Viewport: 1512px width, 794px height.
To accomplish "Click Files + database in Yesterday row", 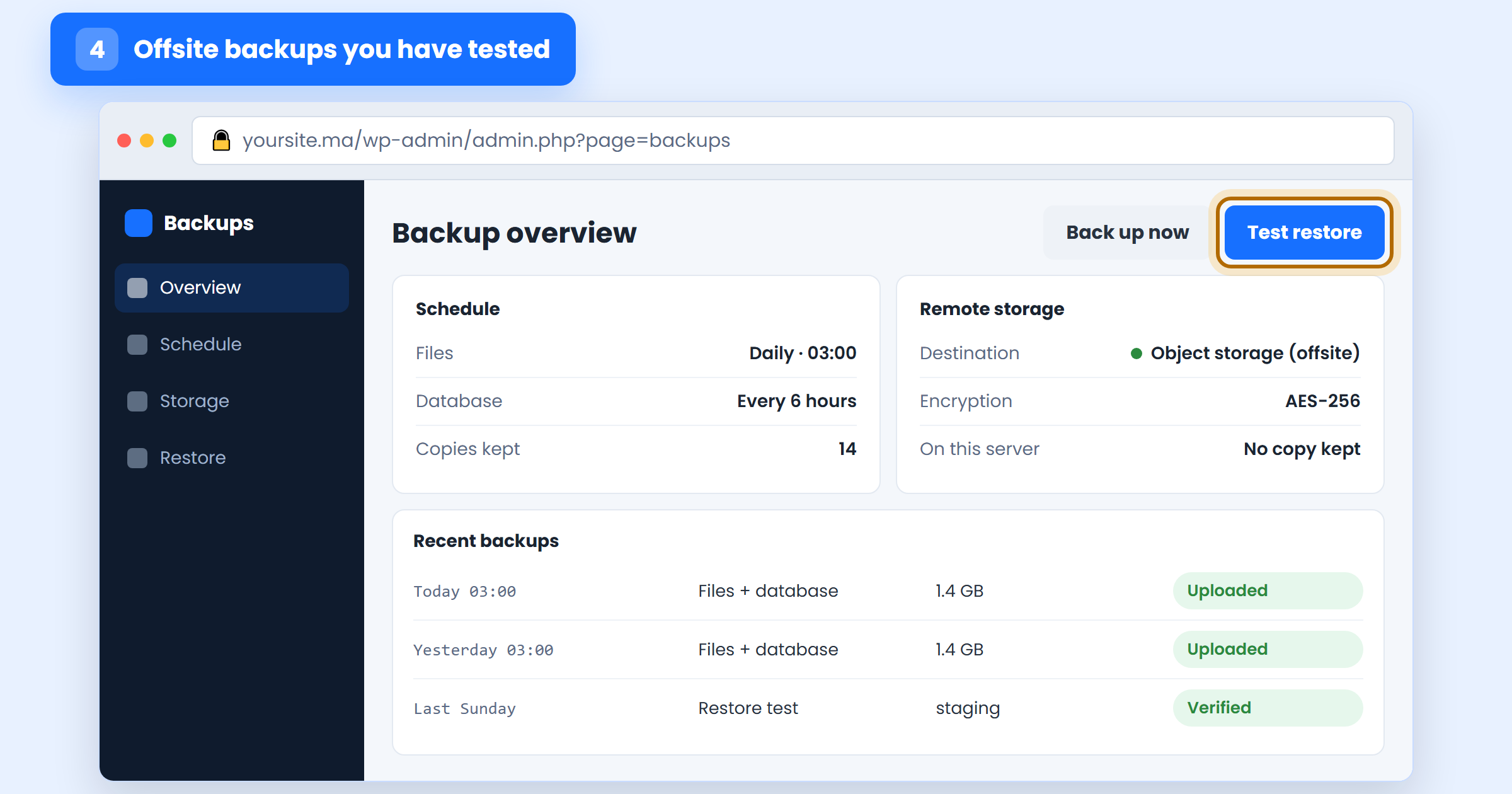I will (x=768, y=650).
